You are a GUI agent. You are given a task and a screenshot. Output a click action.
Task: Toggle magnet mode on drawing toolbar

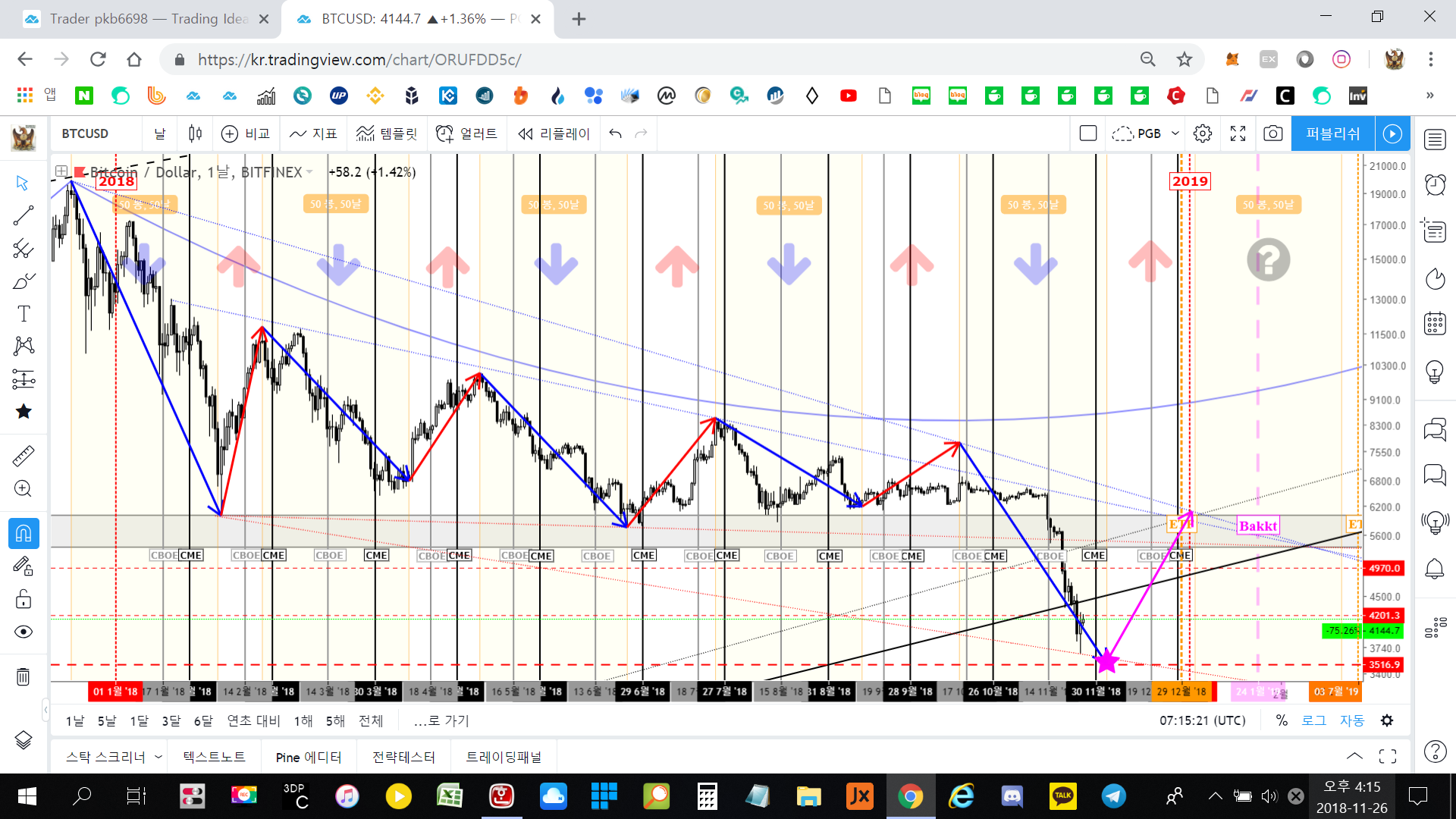click(x=24, y=533)
